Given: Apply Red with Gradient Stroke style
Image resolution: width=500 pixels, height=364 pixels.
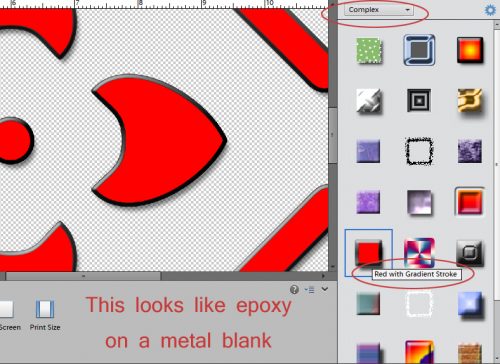Looking at the screenshot, I should point(368,252).
